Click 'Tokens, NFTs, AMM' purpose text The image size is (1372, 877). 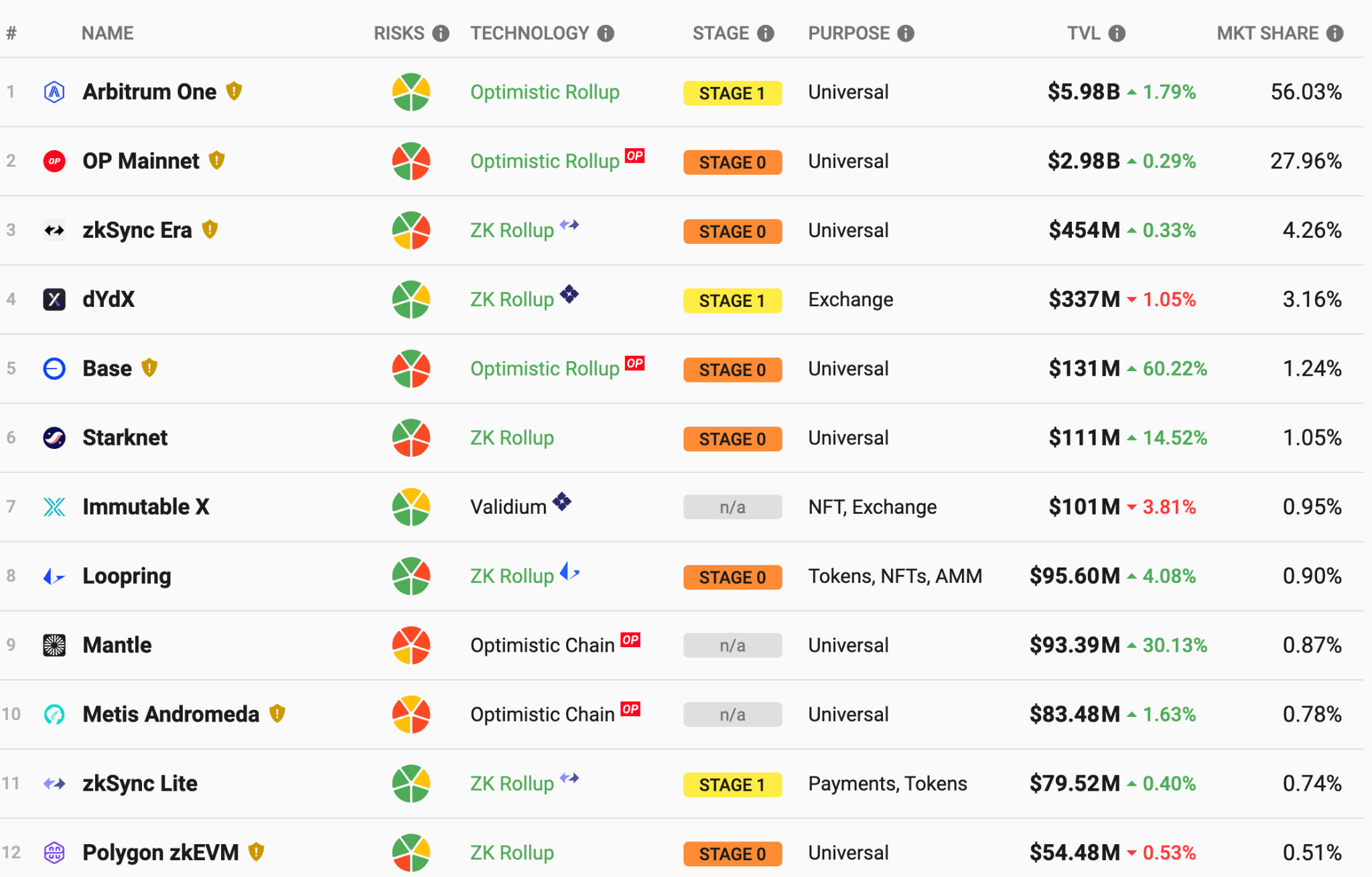895,576
